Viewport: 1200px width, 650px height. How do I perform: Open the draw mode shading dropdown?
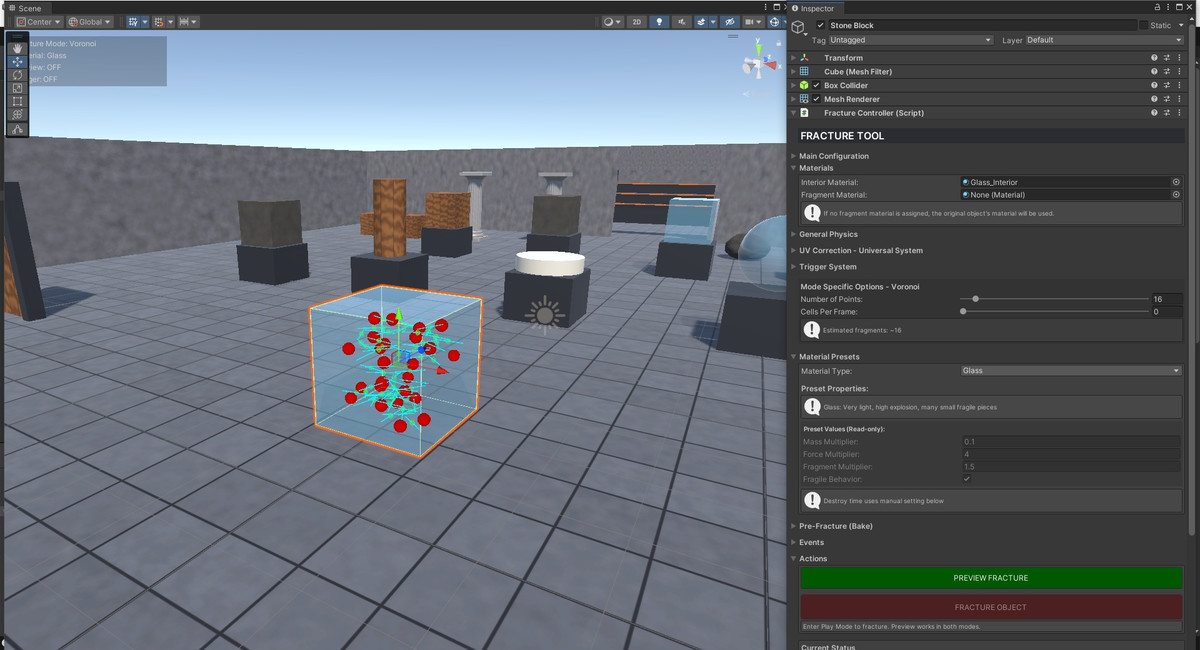tap(613, 21)
